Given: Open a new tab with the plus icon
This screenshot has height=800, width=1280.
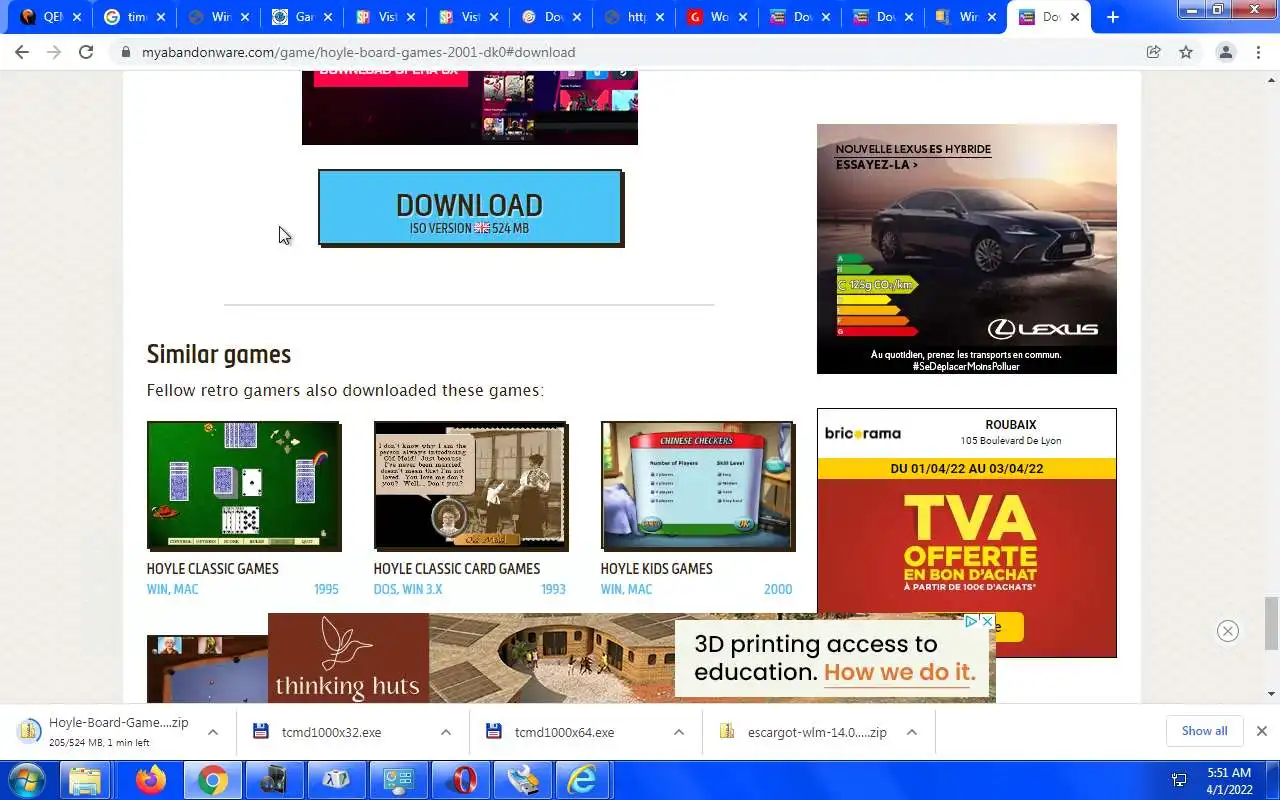Looking at the screenshot, I should pos(1112,17).
